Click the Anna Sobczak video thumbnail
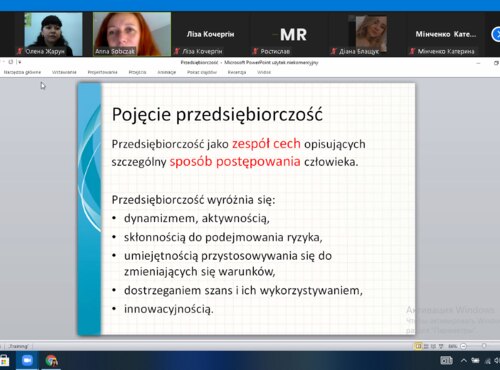This screenshot has width=500, height=370. tap(132, 34)
